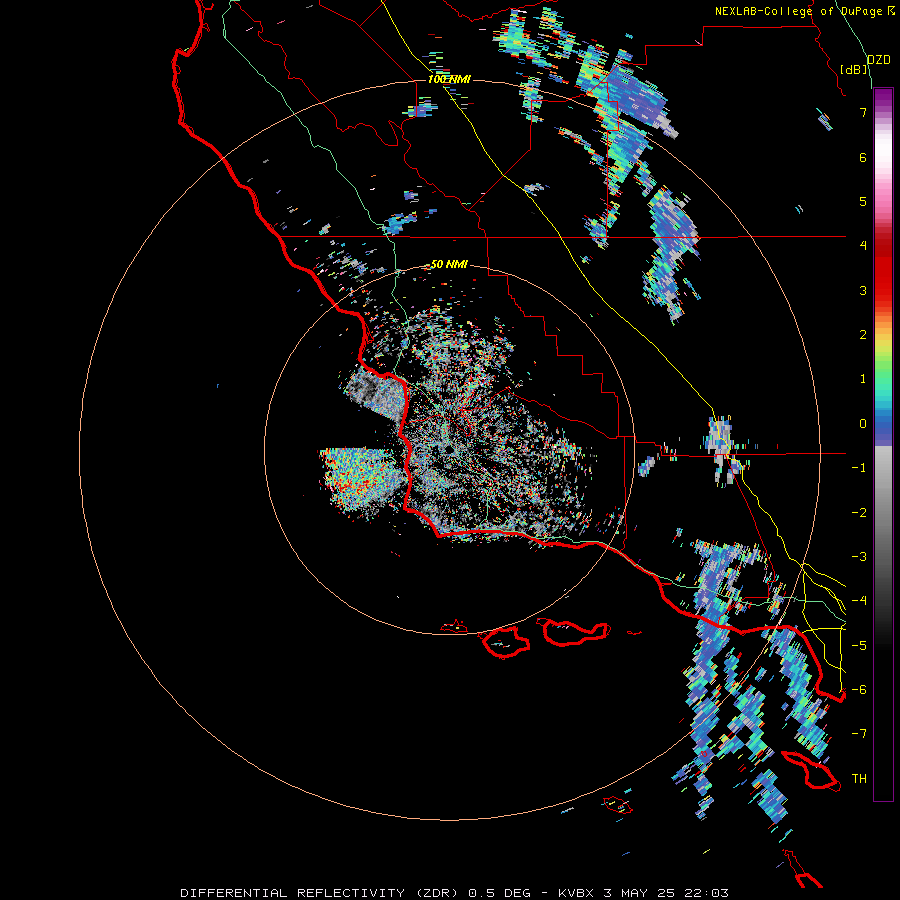Click the 50 NMI range ring label
This screenshot has height=900, width=900.
tap(449, 264)
